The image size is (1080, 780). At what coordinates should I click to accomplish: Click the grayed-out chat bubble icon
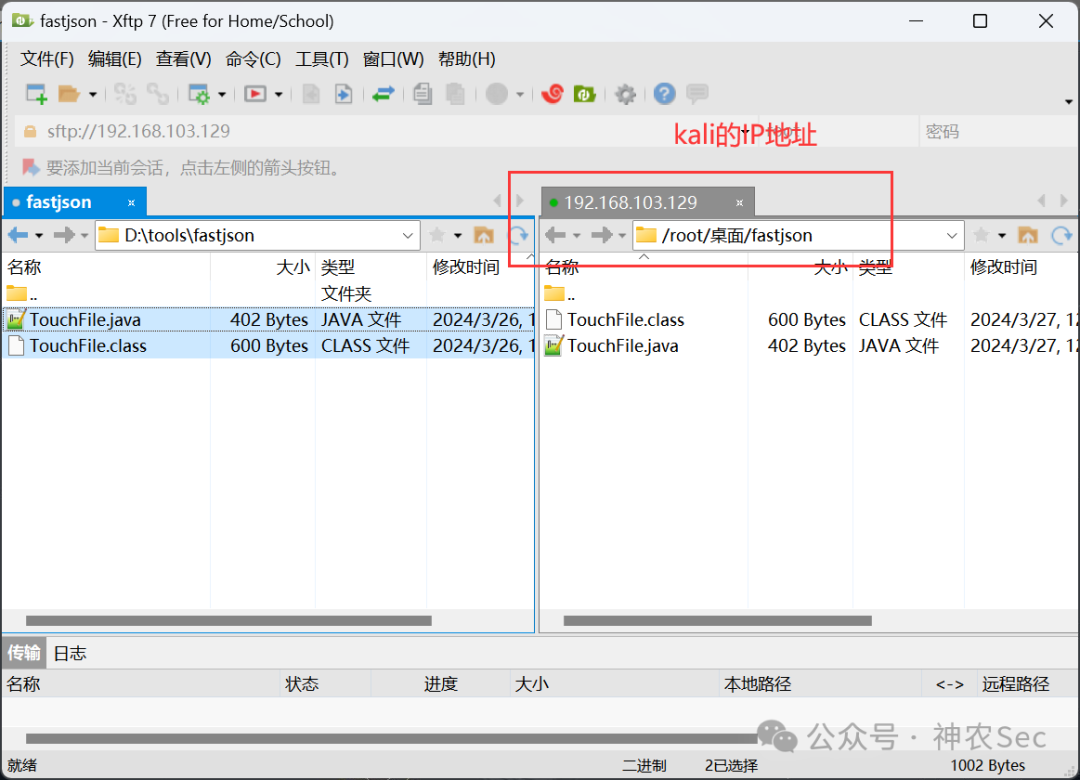697,93
